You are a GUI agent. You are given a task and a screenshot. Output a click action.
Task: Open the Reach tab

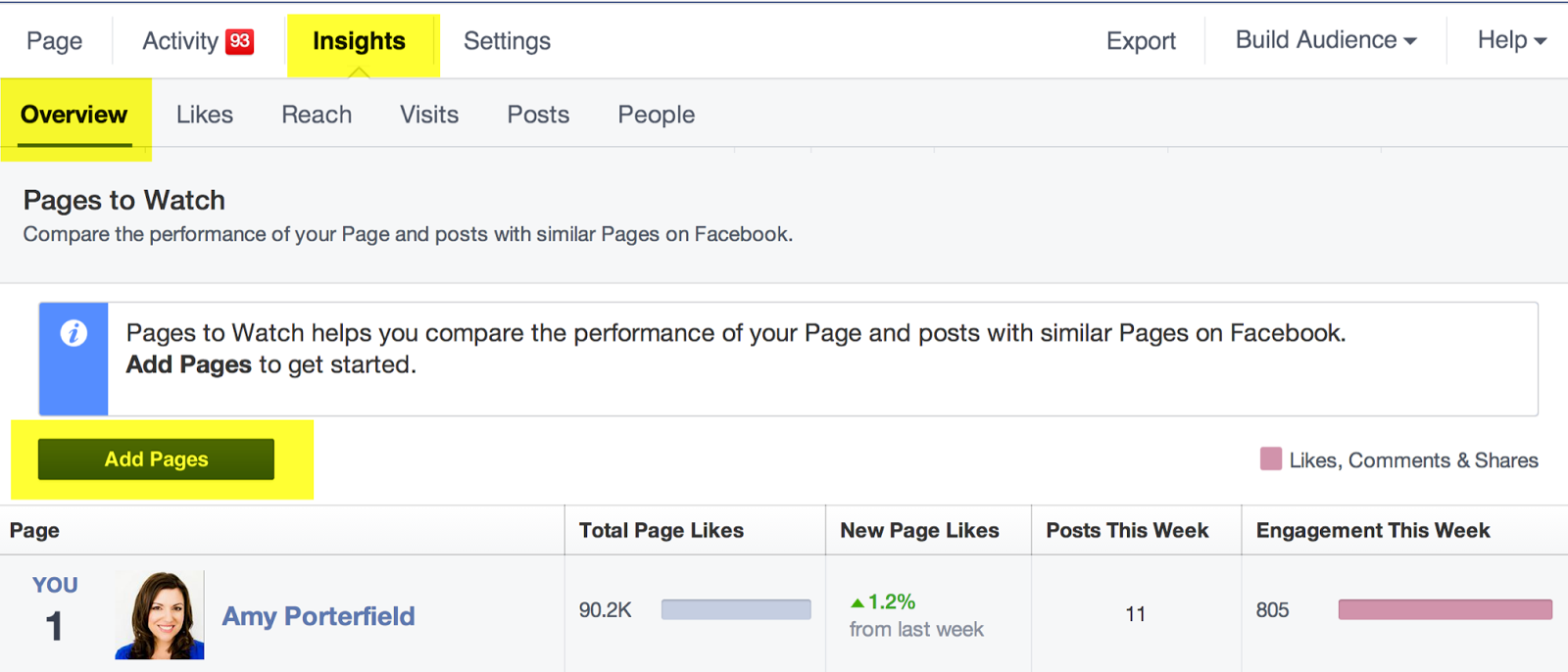pos(316,115)
